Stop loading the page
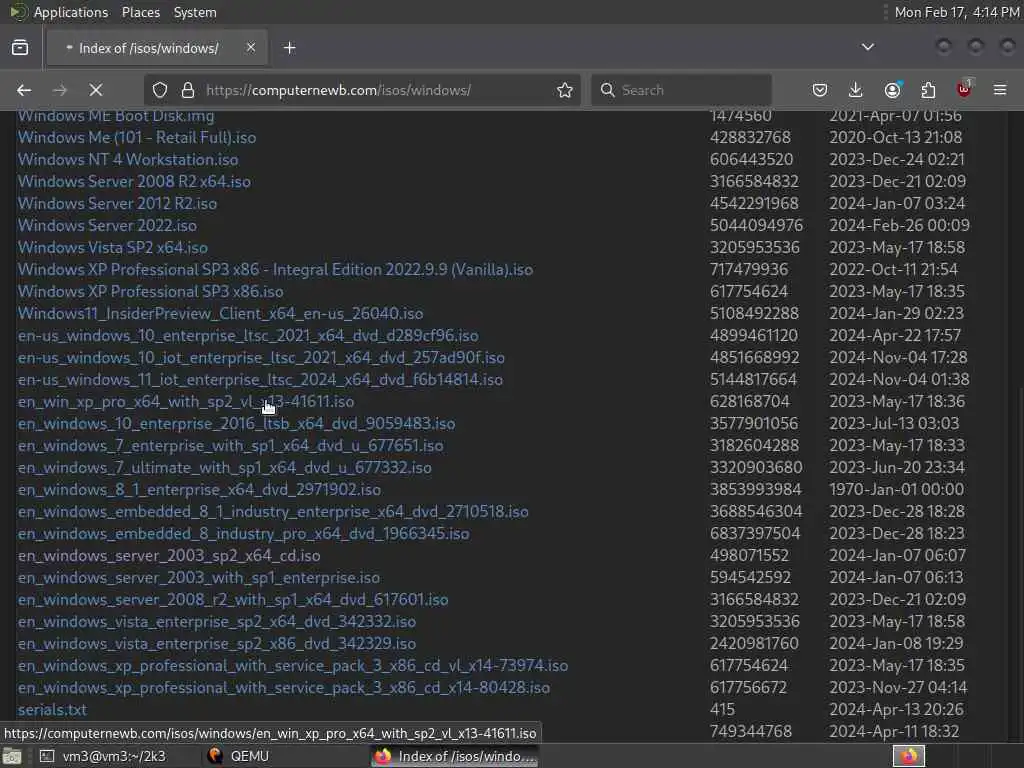 (96, 90)
